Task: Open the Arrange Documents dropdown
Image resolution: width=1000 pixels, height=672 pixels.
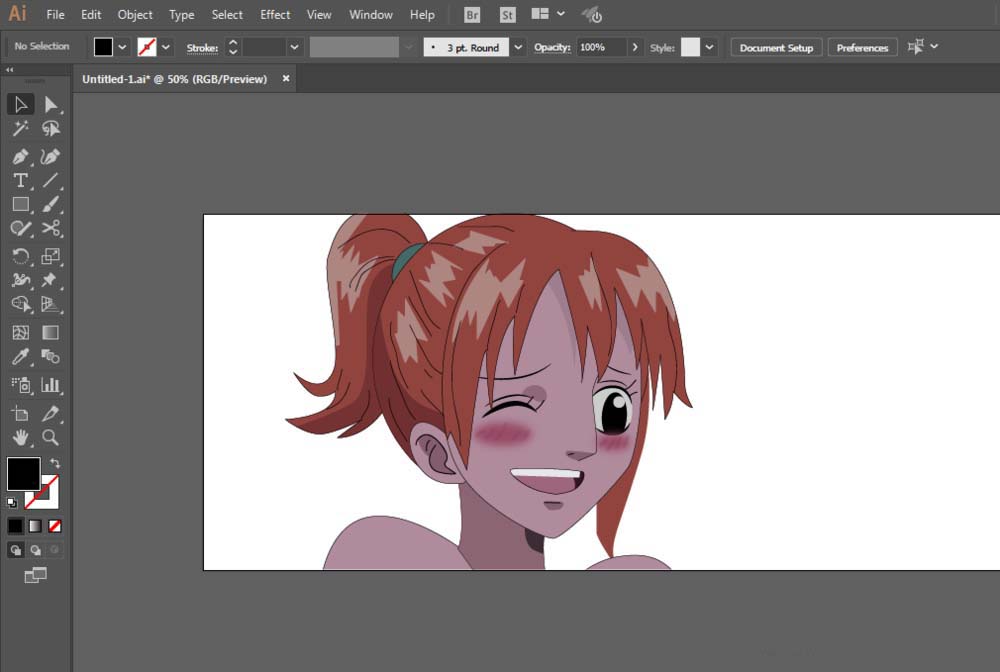Action: point(548,14)
